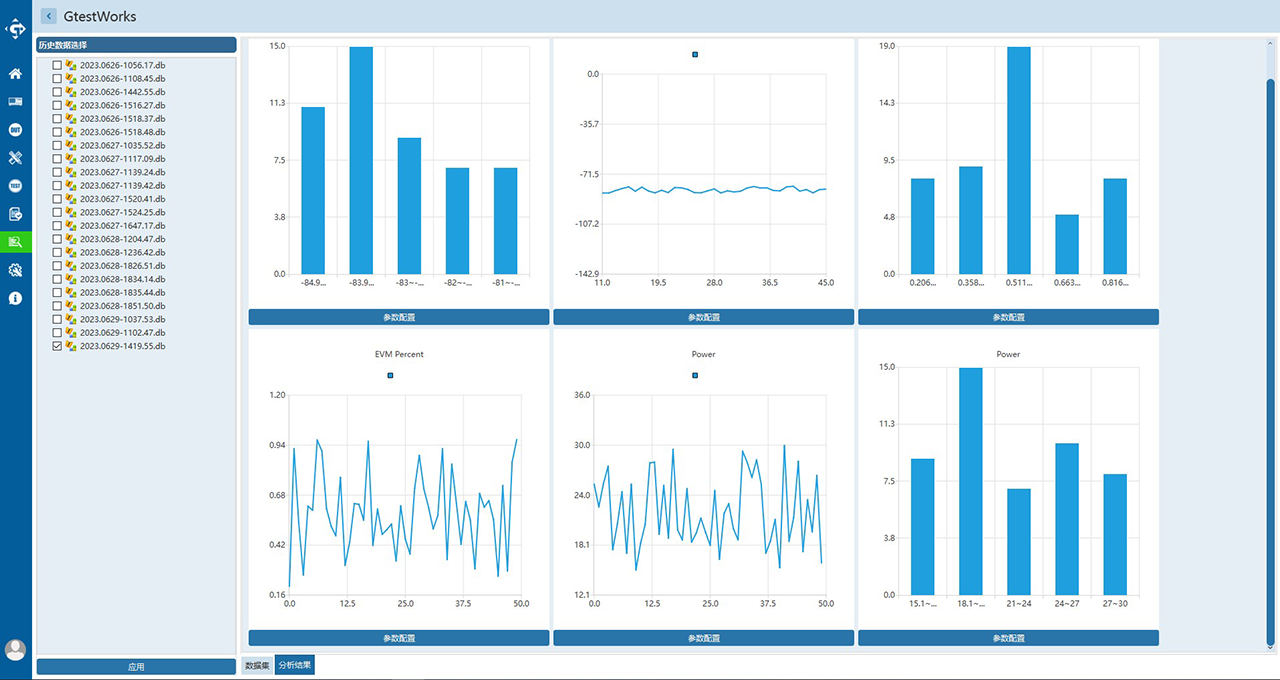1280x680 pixels.
Task: Open the report checklist sidebar icon
Action: click(15, 214)
